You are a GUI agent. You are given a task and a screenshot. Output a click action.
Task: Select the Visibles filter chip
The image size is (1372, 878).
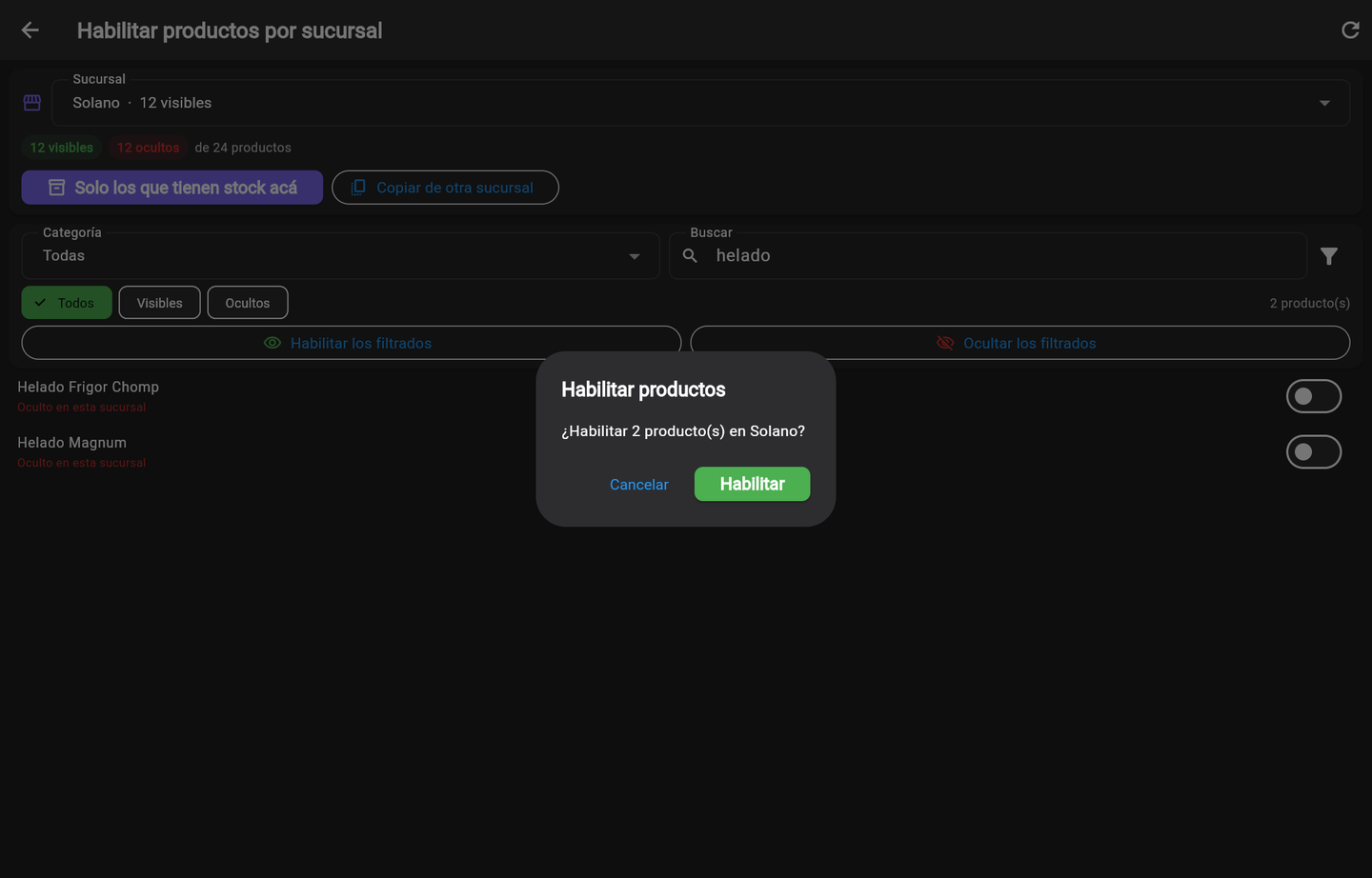coord(159,303)
